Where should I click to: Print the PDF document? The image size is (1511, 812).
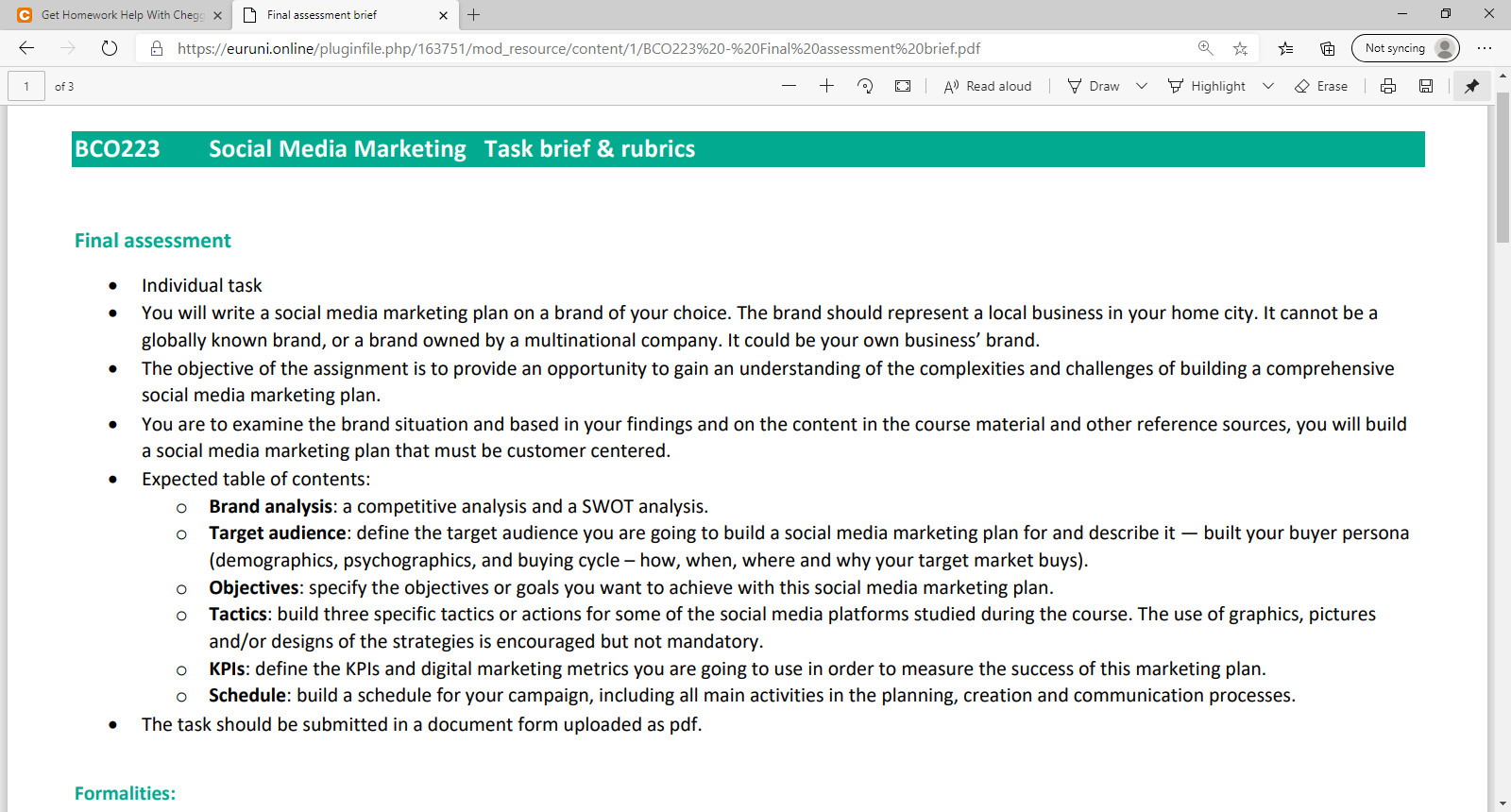[1388, 86]
